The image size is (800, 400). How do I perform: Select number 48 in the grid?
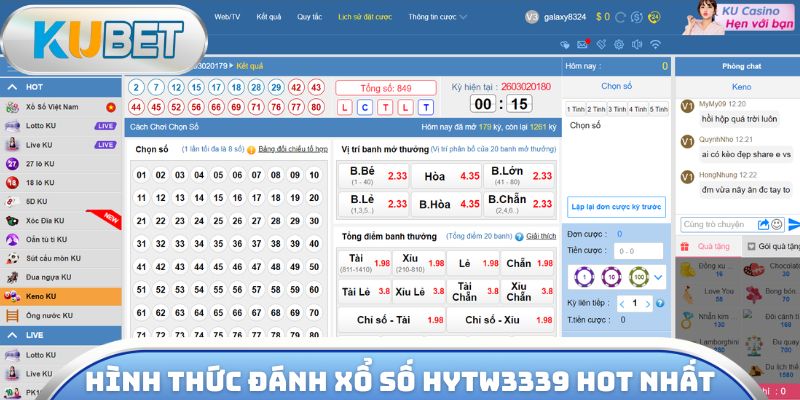click(276, 267)
